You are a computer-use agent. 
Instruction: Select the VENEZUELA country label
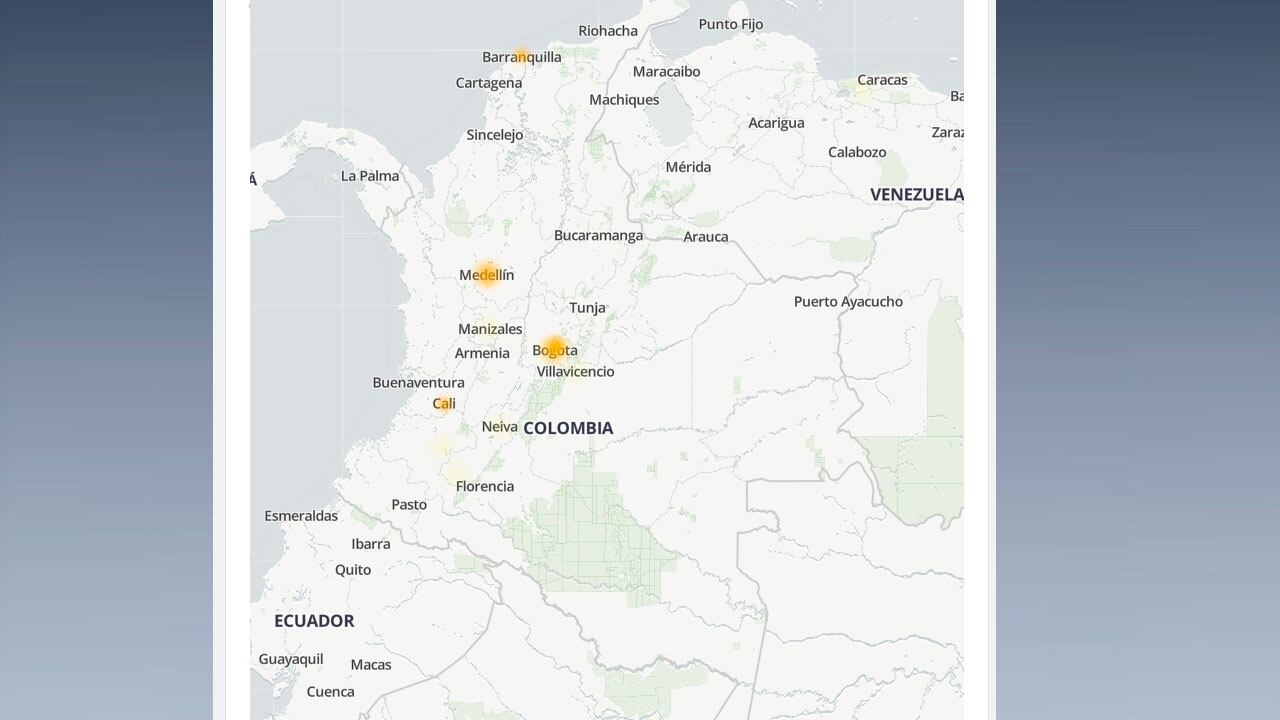click(x=916, y=194)
